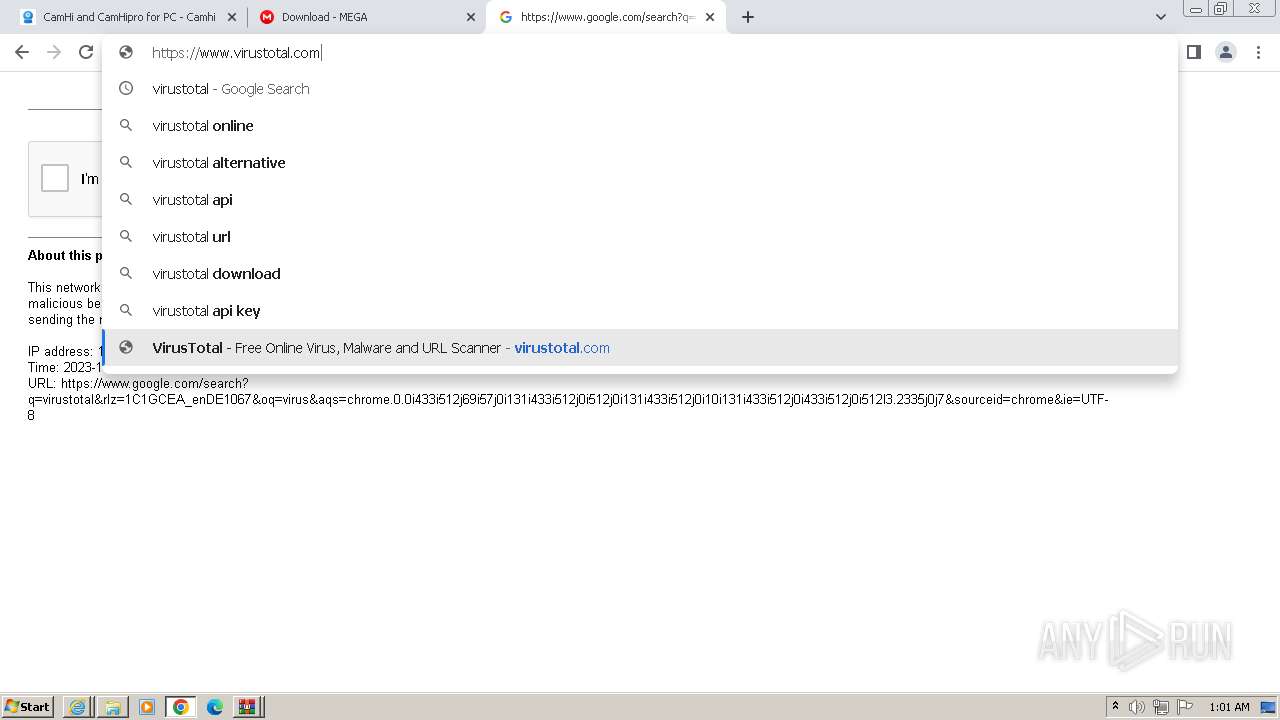This screenshot has height=720, width=1280.
Task: Open the network tray icon
Action: click(1161, 707)
